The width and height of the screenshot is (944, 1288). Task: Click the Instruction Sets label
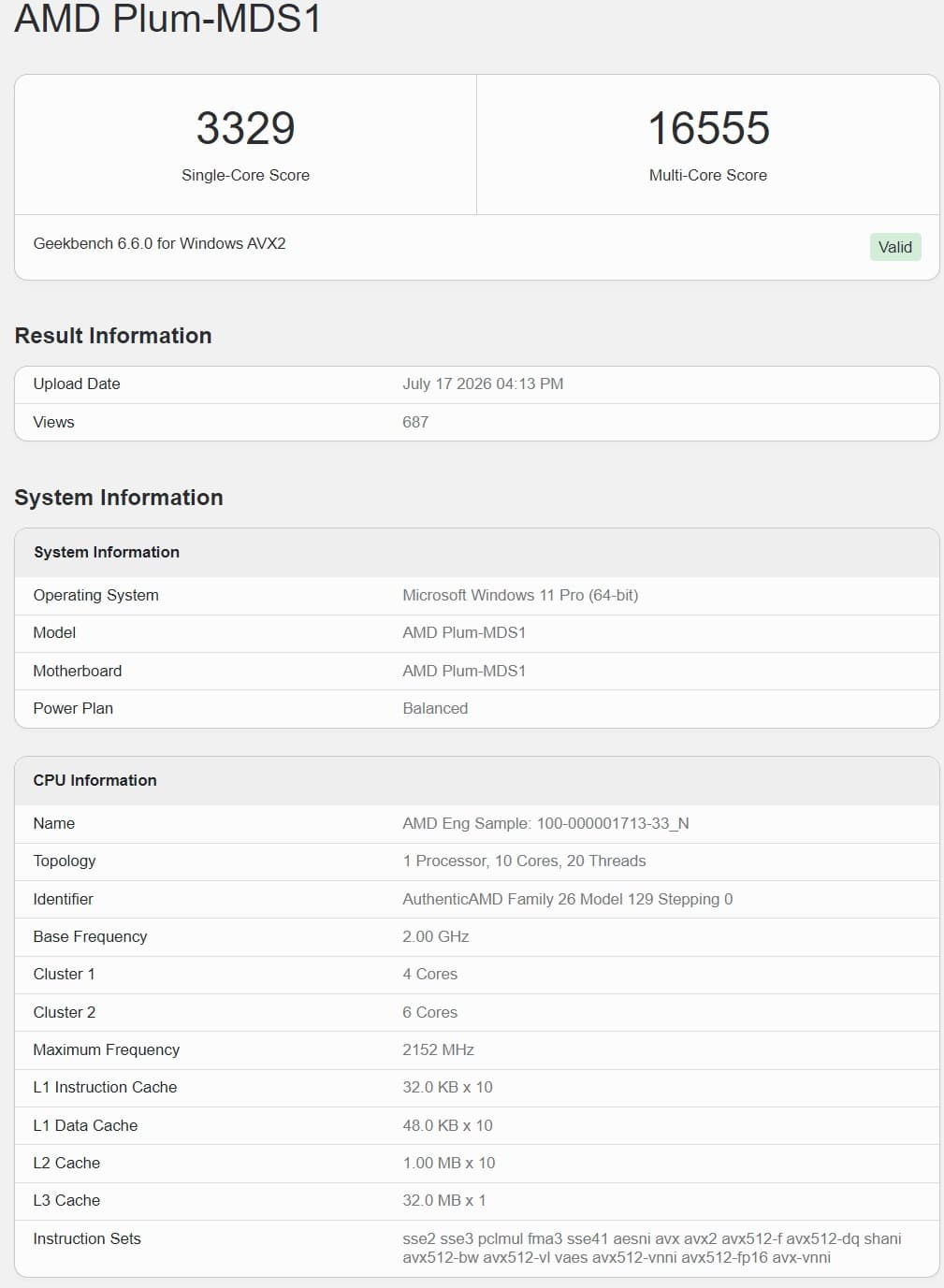click(x=87, y=1238)
